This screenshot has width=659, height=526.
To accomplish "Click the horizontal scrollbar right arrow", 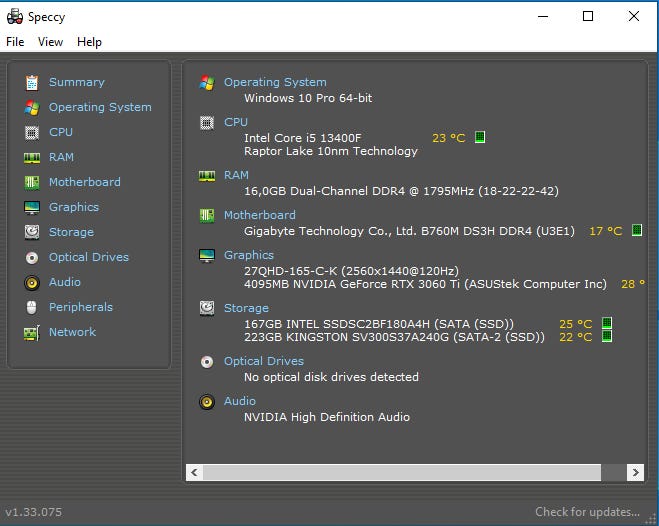I will point(635,472).
